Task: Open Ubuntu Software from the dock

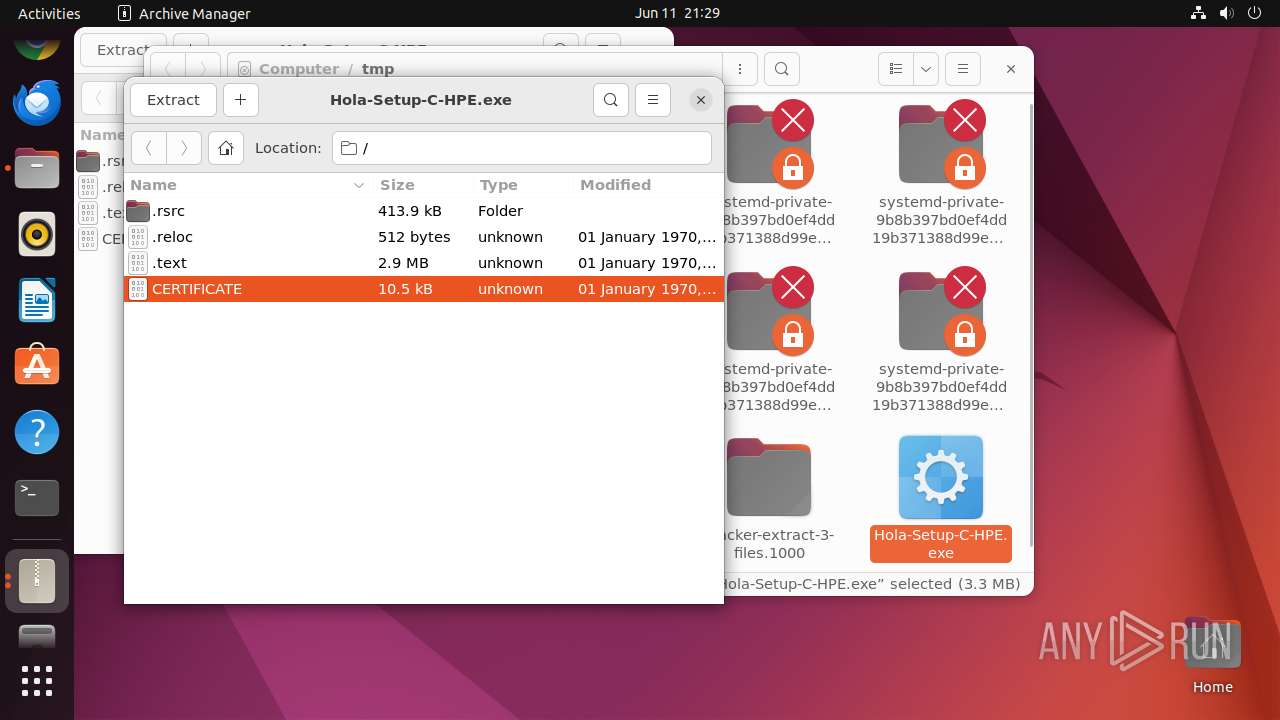Action: pyautogui.click(x=37, y=366)
